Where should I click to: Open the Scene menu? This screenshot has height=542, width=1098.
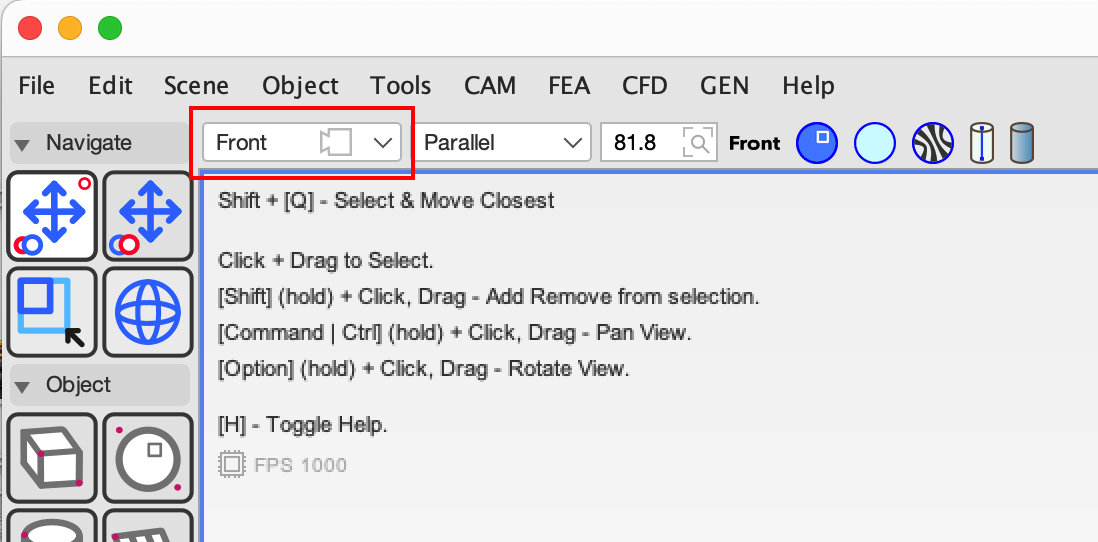(196, 86)
